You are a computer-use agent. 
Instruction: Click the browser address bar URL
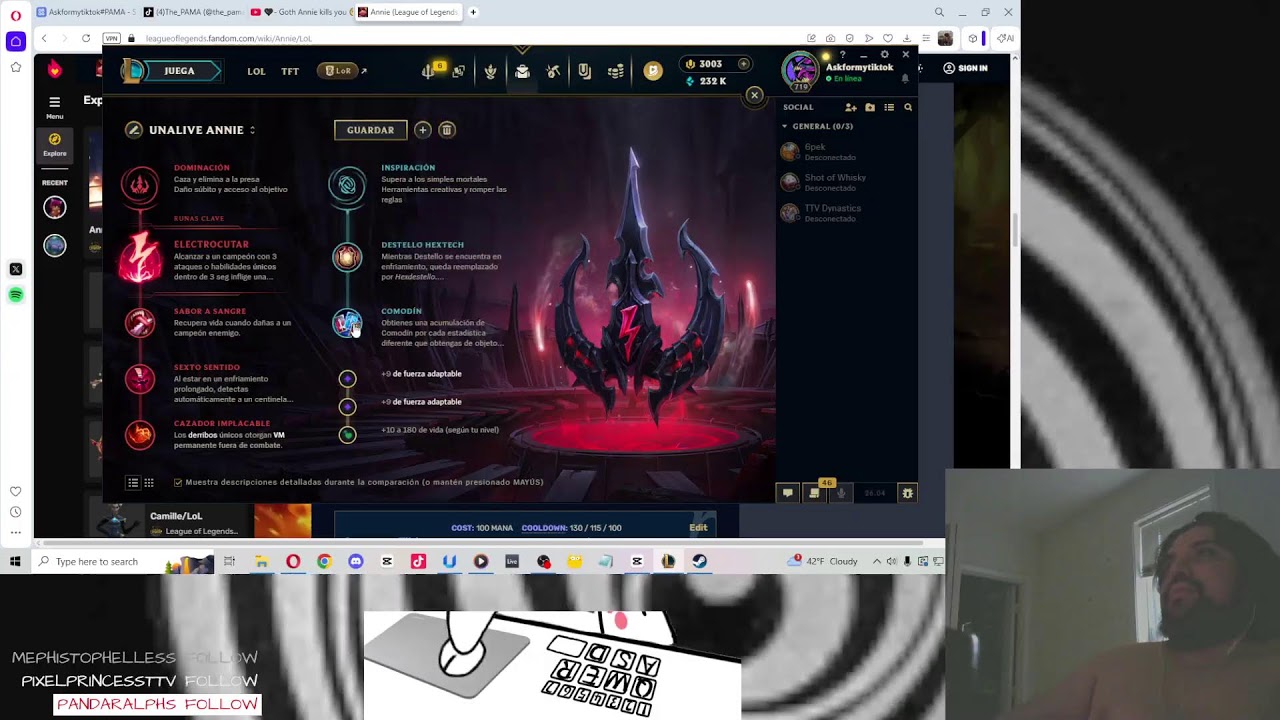click(229, 38)
